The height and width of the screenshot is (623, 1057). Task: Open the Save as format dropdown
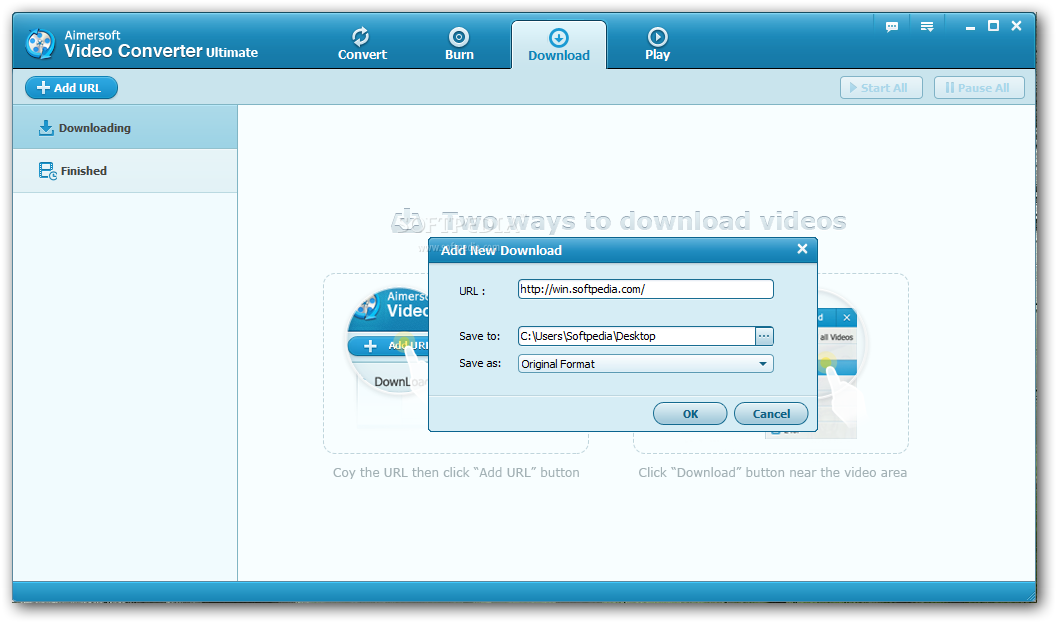[645, 364]
